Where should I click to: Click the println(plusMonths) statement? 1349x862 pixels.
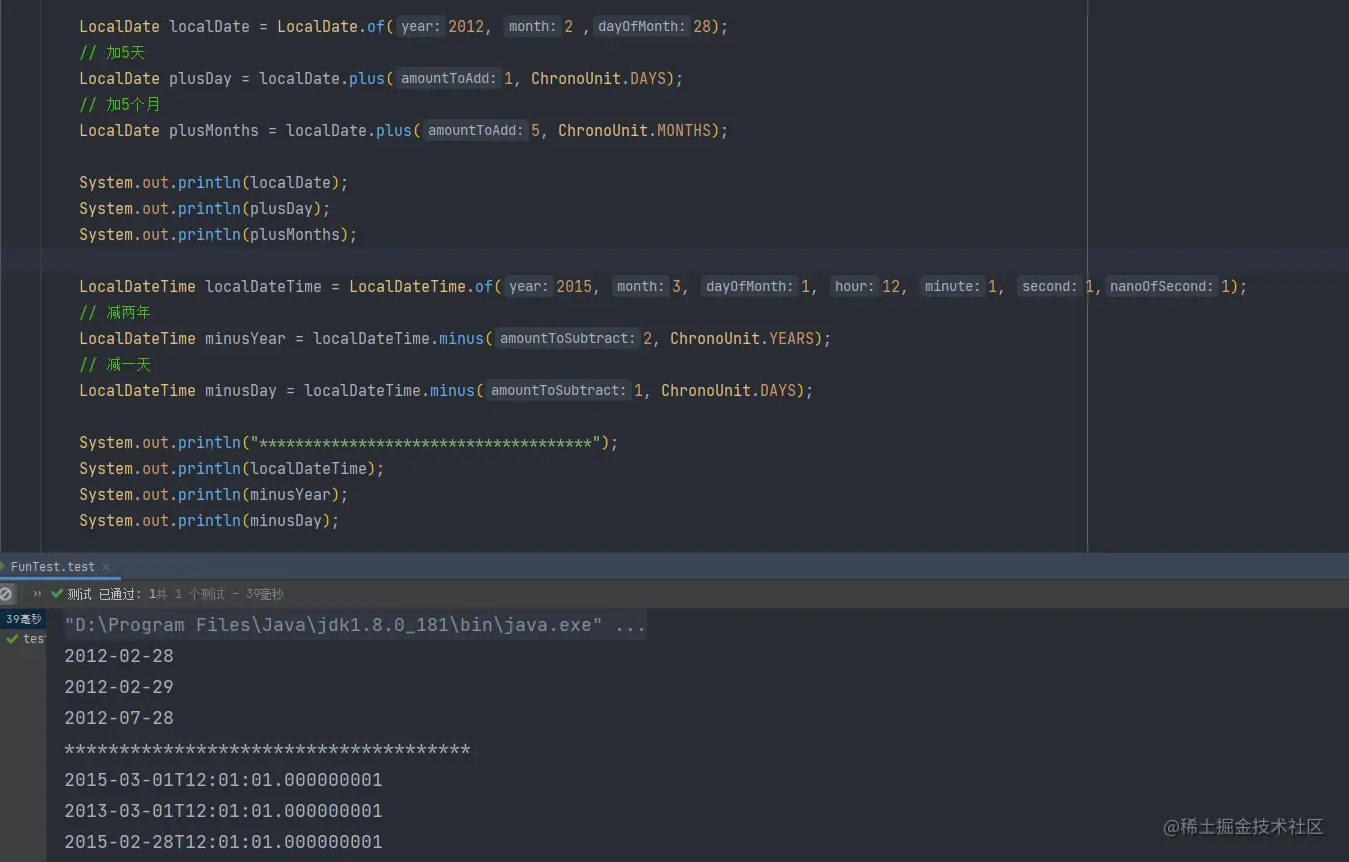[218, 234]
